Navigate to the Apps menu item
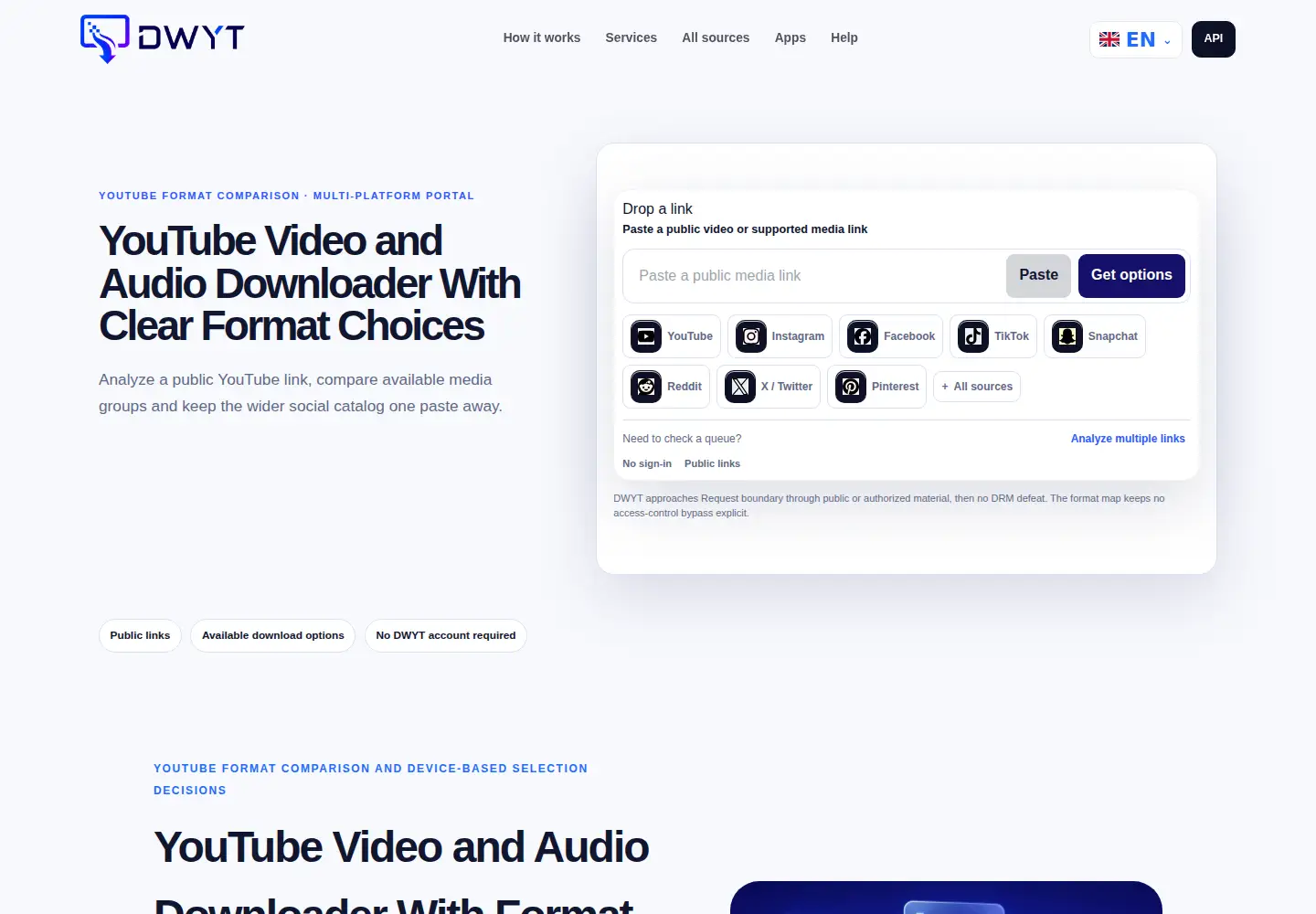Viewport: 1316px width, 914px height. 791,37
